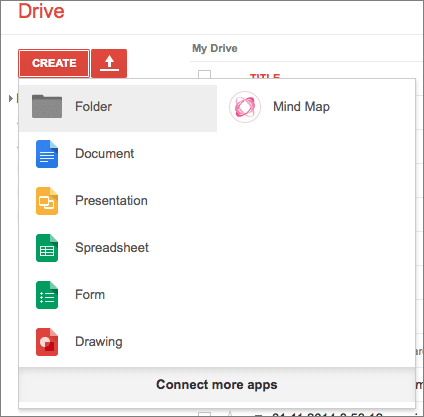Click the yellow Presentation icon
Viewport: 424px width, 417px height.
point(47,201)
